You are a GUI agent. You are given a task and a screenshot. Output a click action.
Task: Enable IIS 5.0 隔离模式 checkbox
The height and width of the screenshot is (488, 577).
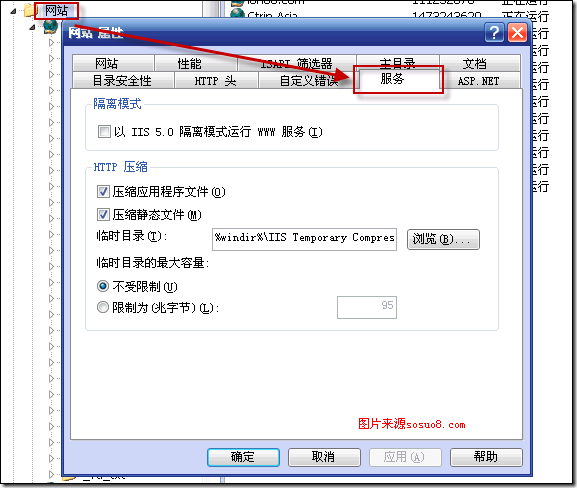pos(104,131)
